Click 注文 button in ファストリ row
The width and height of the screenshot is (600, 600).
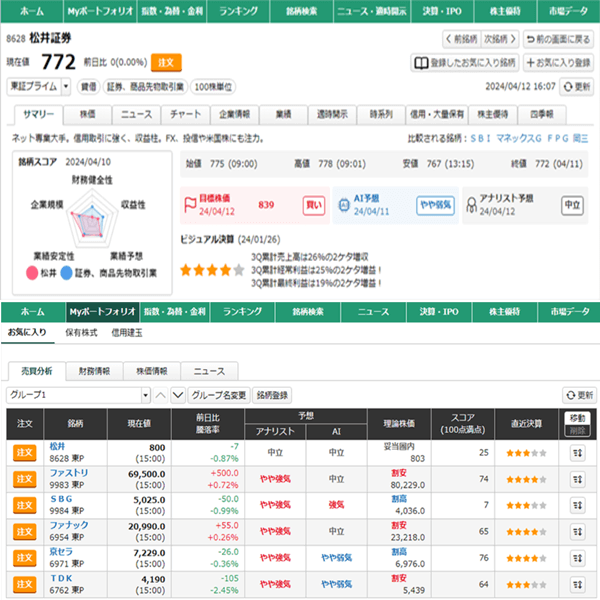(25, 479)
